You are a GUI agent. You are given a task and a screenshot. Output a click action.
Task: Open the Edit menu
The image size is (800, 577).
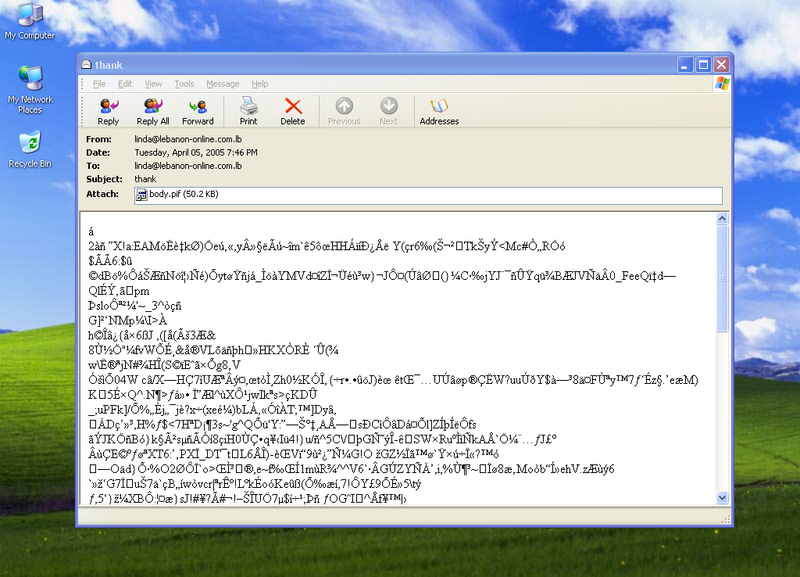[125, 84]
